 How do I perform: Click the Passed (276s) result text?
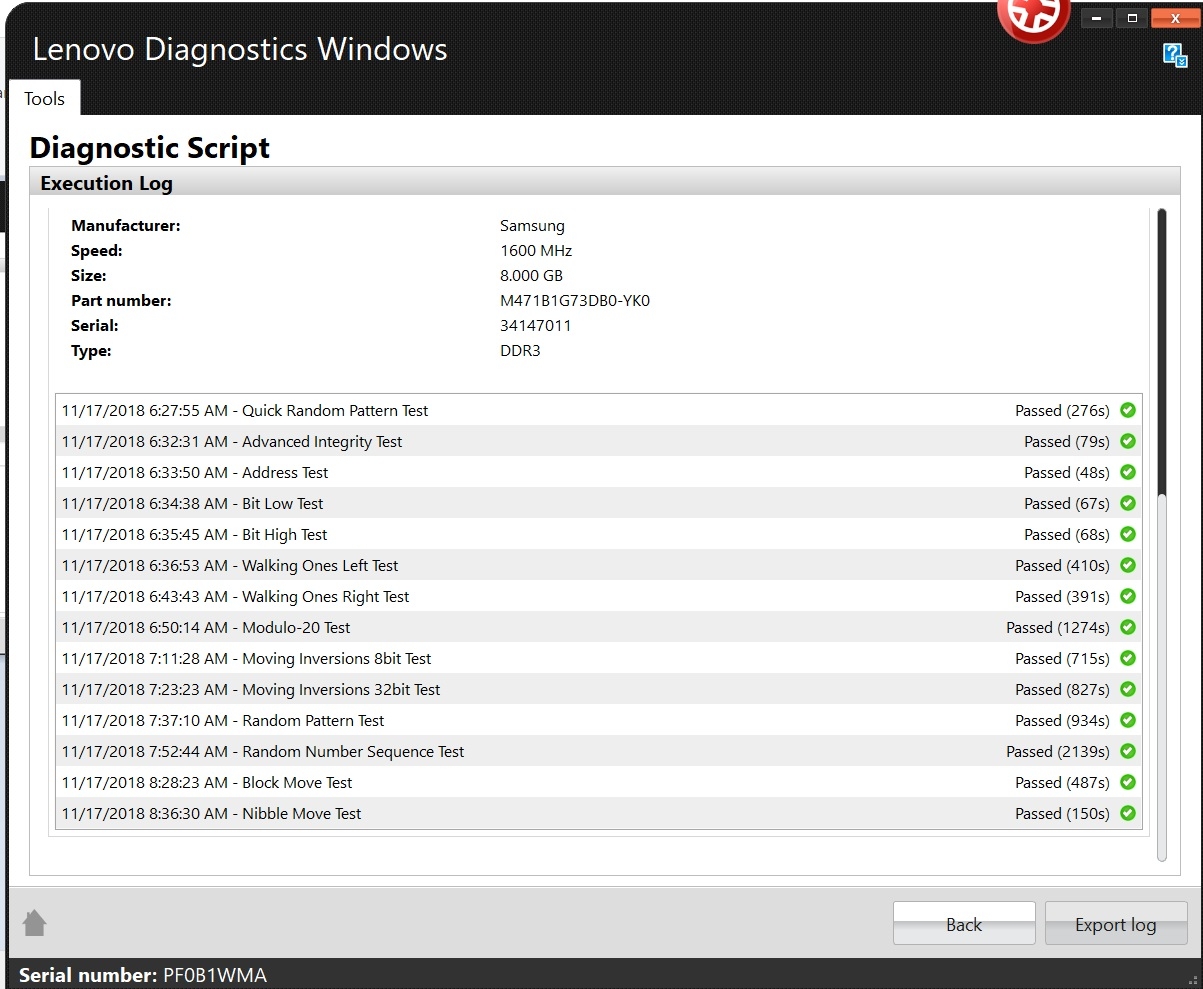click(x=1062, y=411)
